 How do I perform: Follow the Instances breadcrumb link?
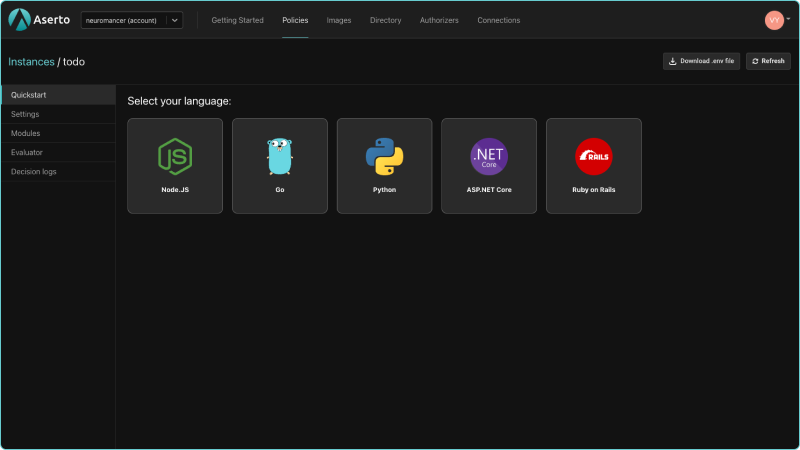[31, 62]
